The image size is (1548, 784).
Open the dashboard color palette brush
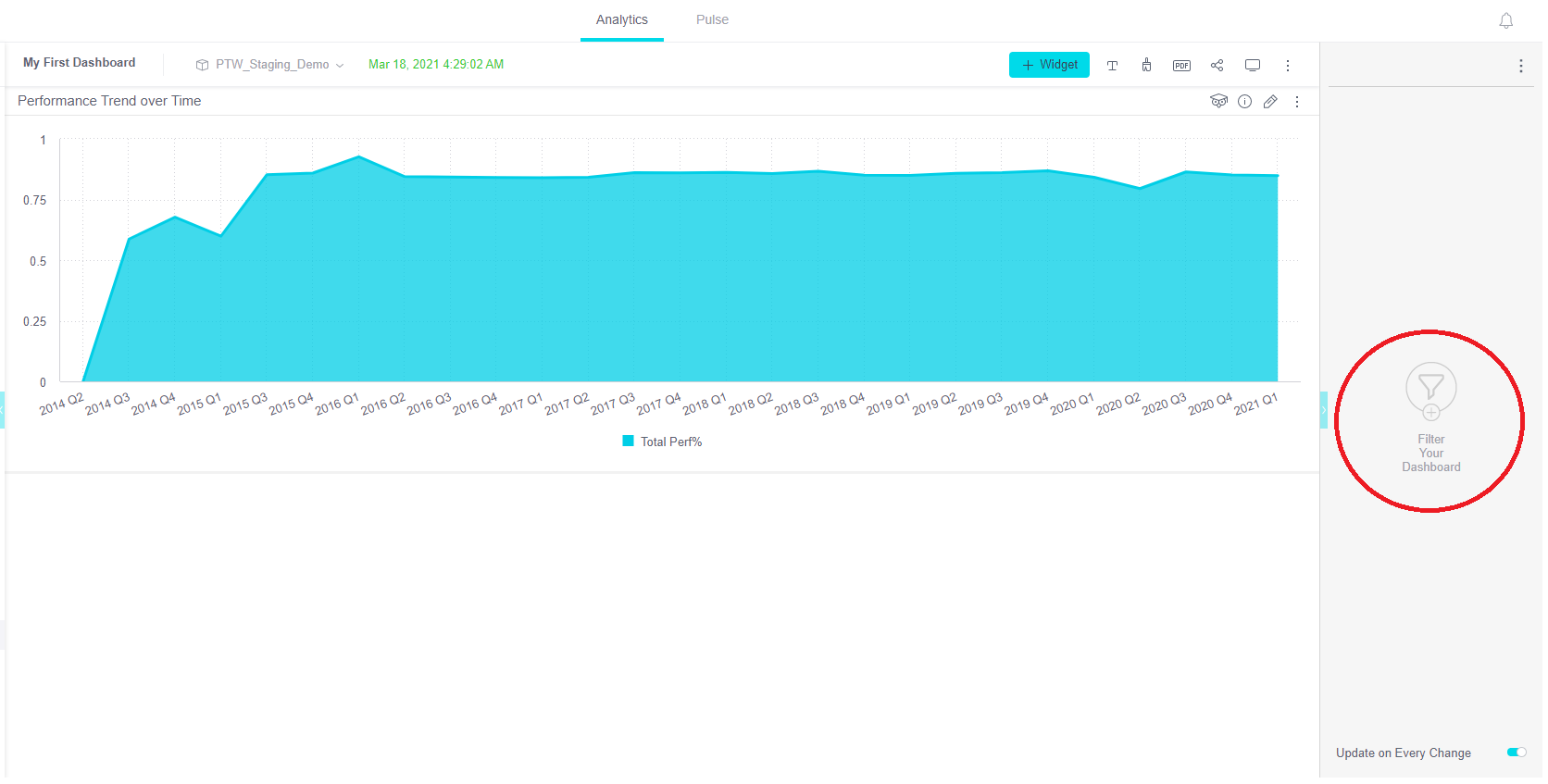1146,65
